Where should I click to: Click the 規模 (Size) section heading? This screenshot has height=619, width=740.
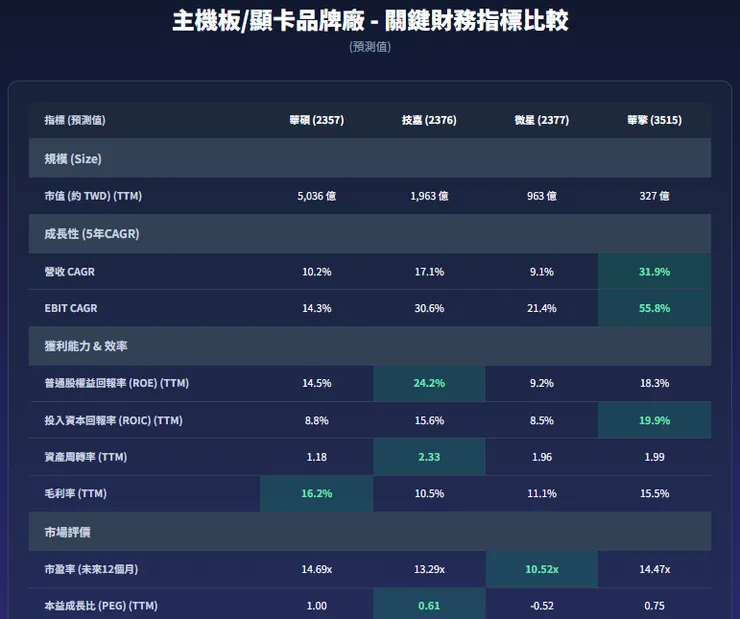click(73, 159)
